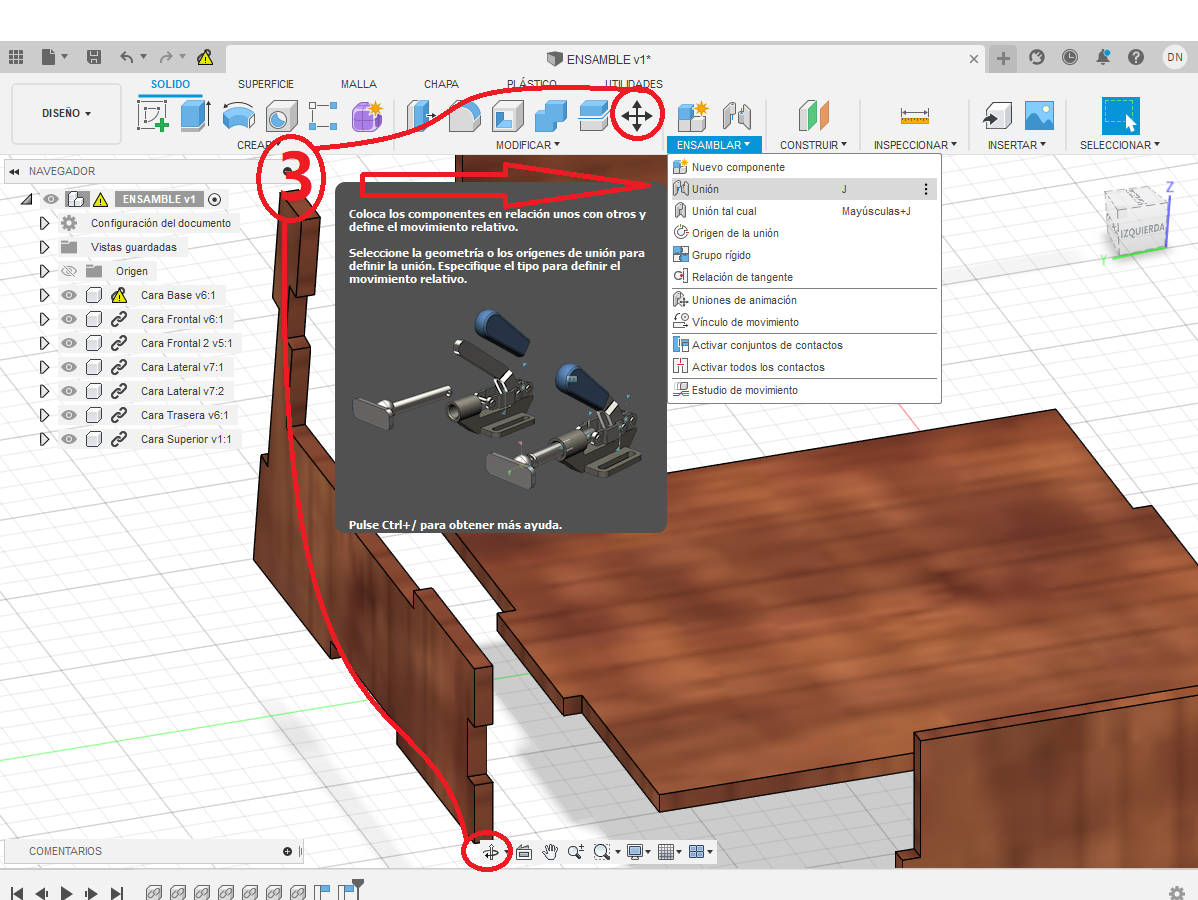Hide the Cara Frontal v6:1 component
This screenshot has width=1198, height=900.
point(69,319)
